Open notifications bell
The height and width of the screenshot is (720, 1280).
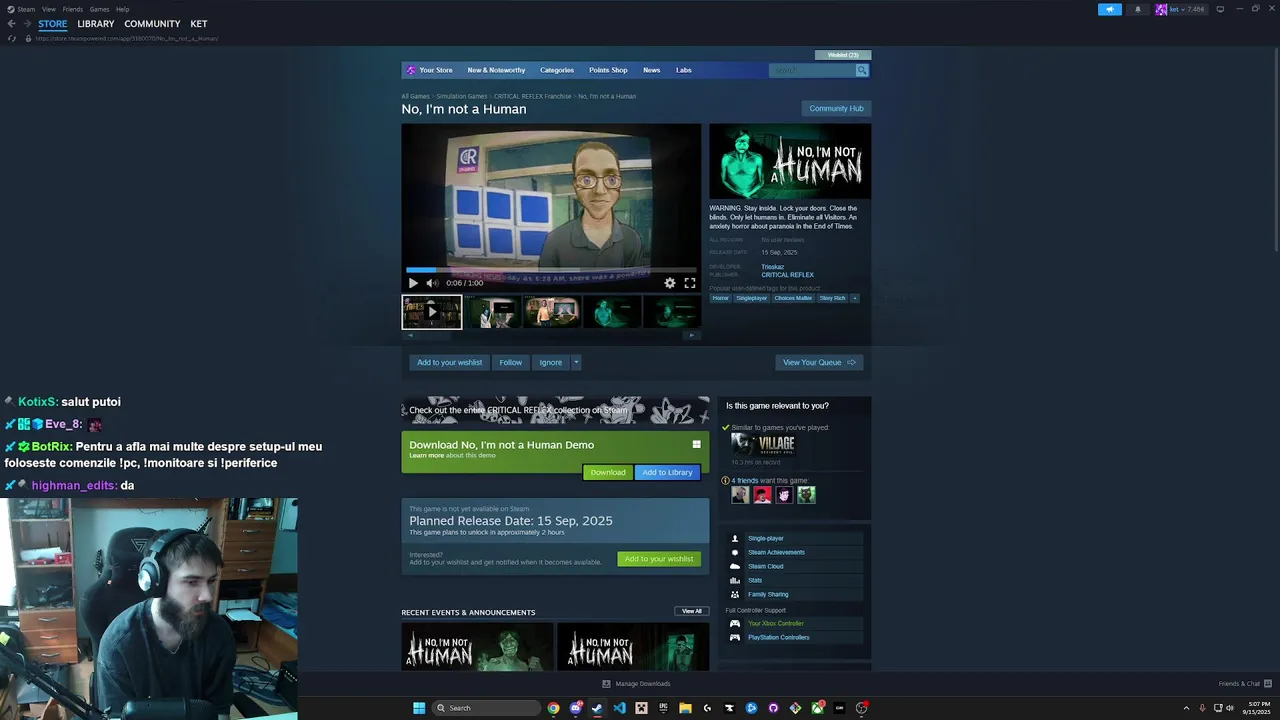tap(1137, 9)
